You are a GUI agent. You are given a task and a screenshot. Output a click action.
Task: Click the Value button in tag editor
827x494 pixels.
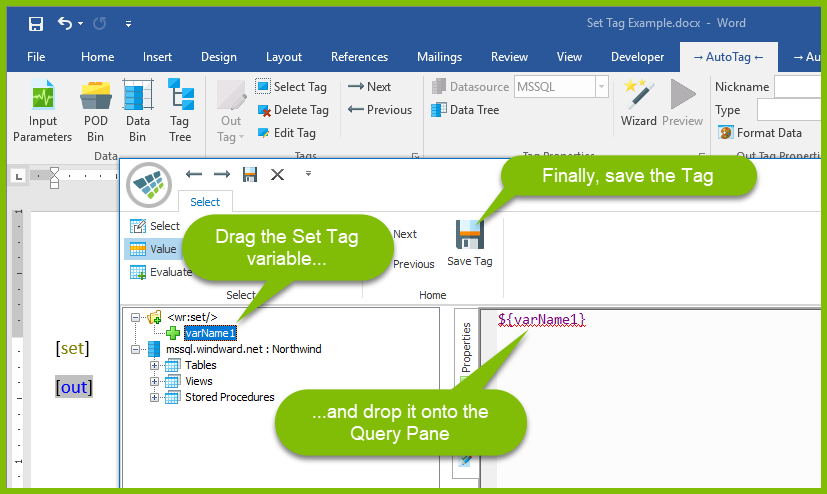[x=153, y=249]
